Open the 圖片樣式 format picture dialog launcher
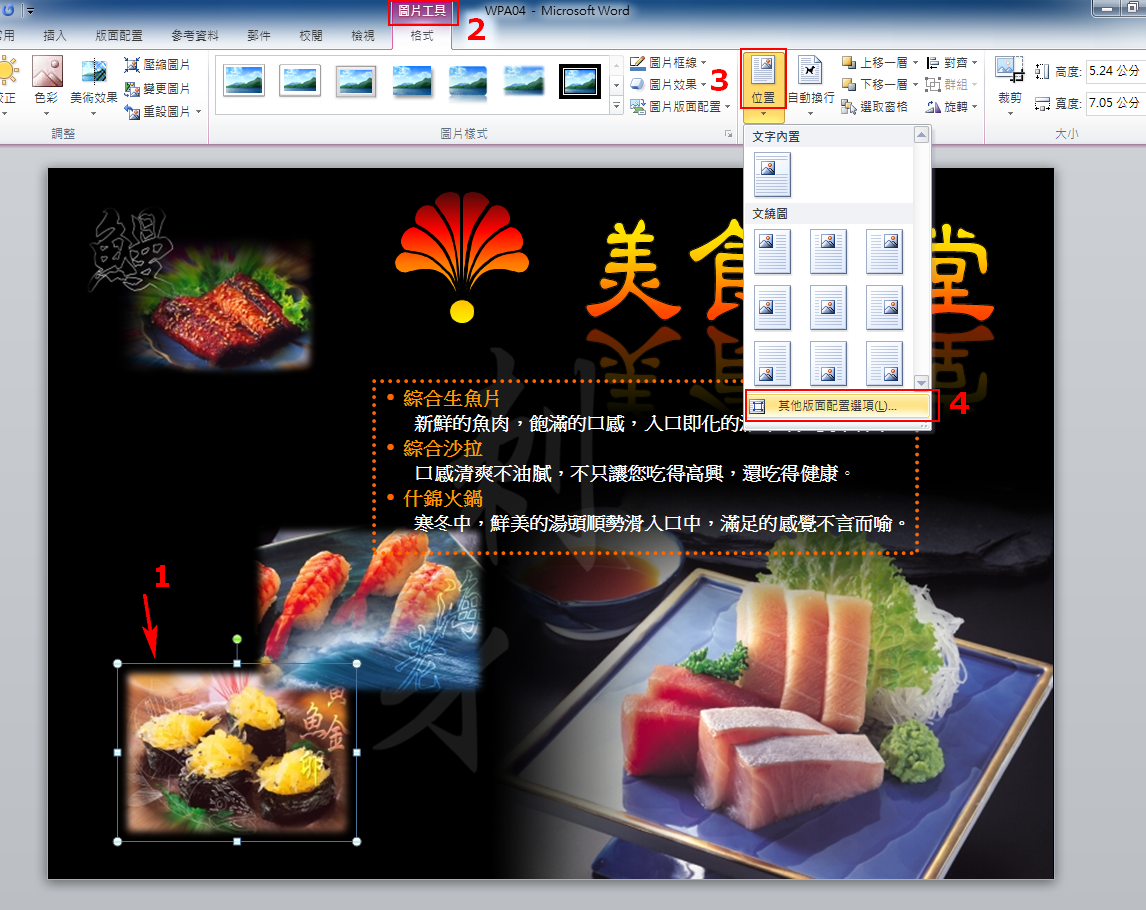1146x910 pixels. point(728,134)
